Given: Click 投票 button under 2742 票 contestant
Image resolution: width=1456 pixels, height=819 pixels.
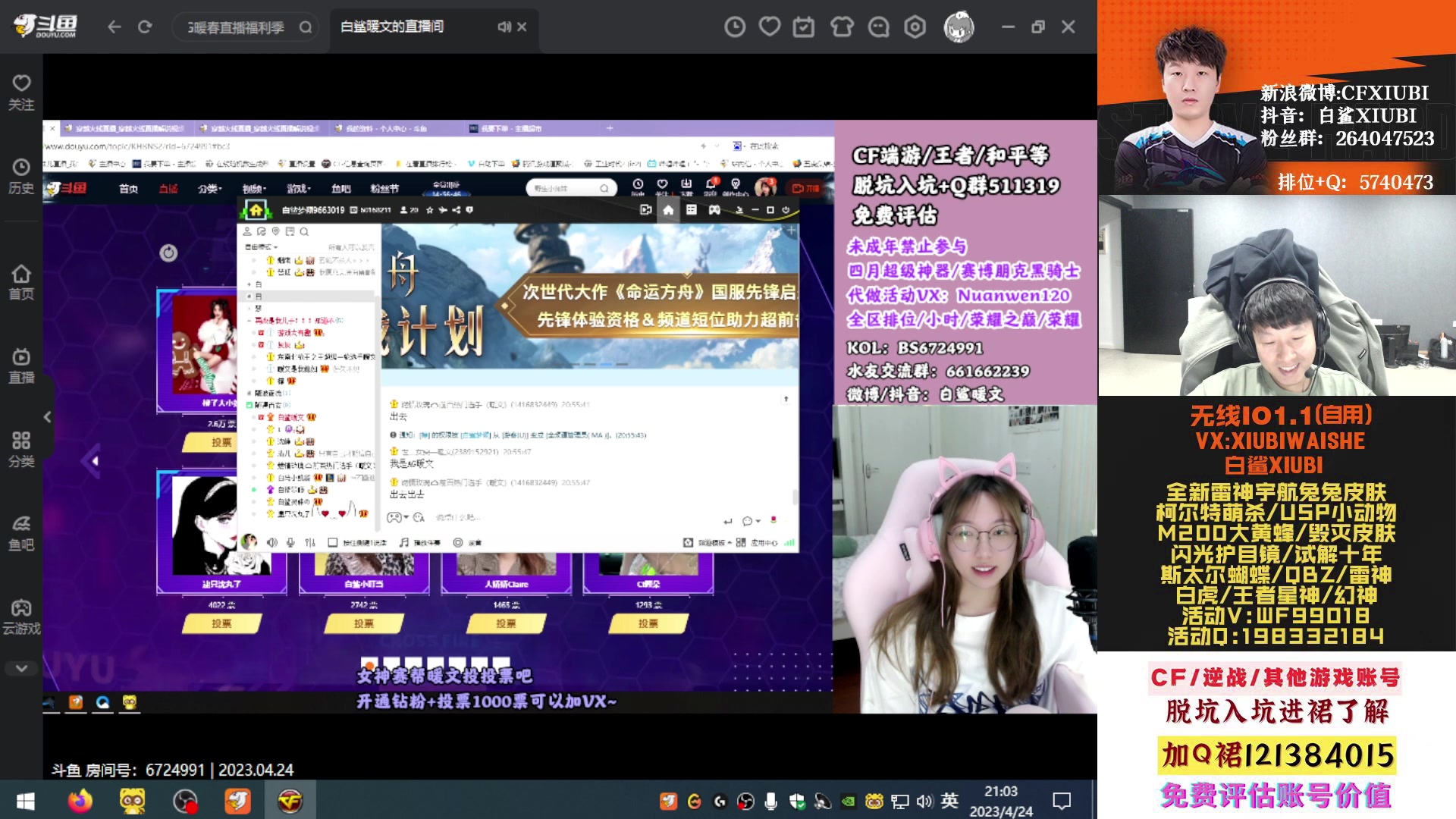Looking at the screenshot, I should [364, 623].
